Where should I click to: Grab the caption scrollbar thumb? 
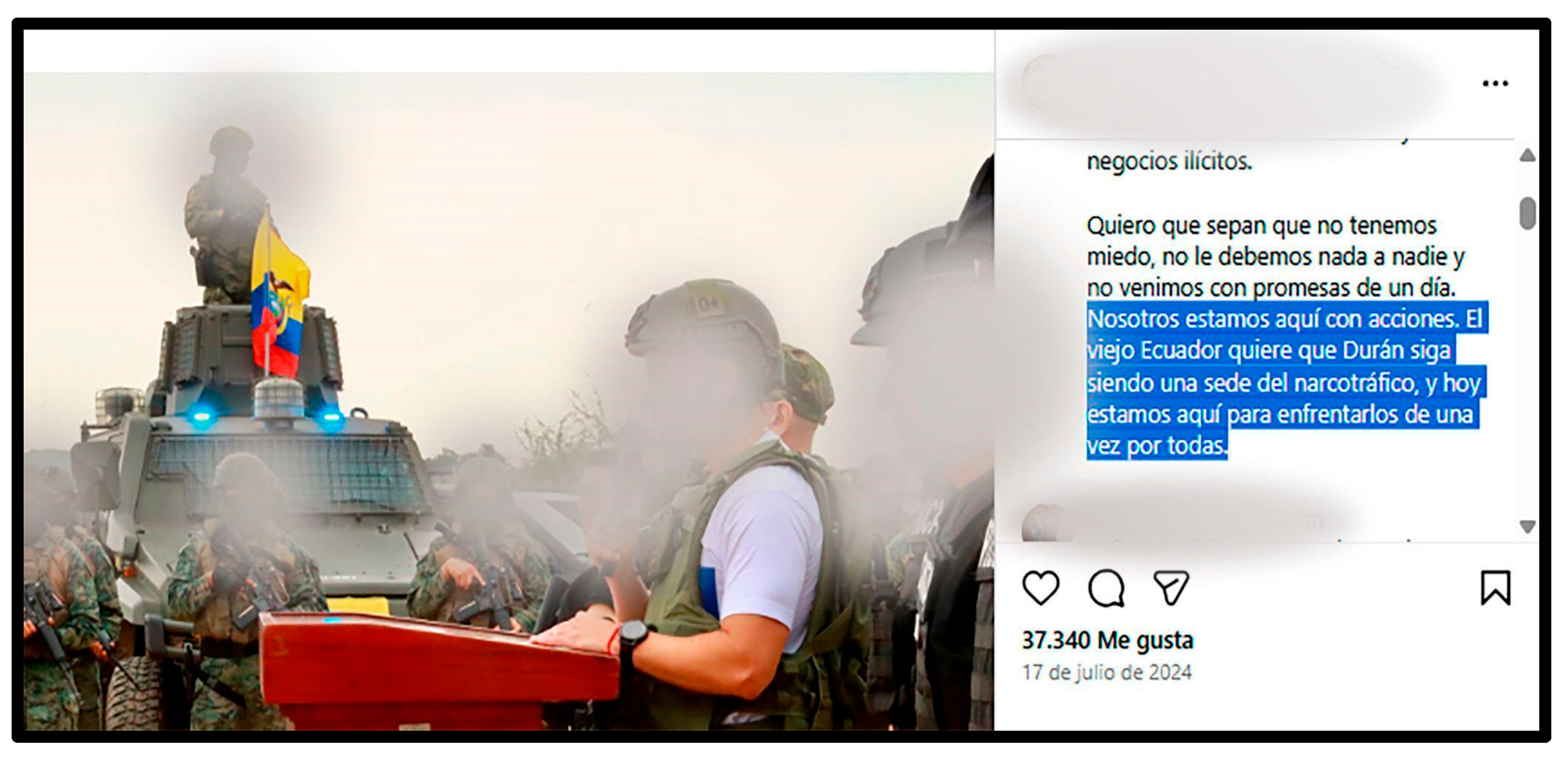[x=1527, y=213]
